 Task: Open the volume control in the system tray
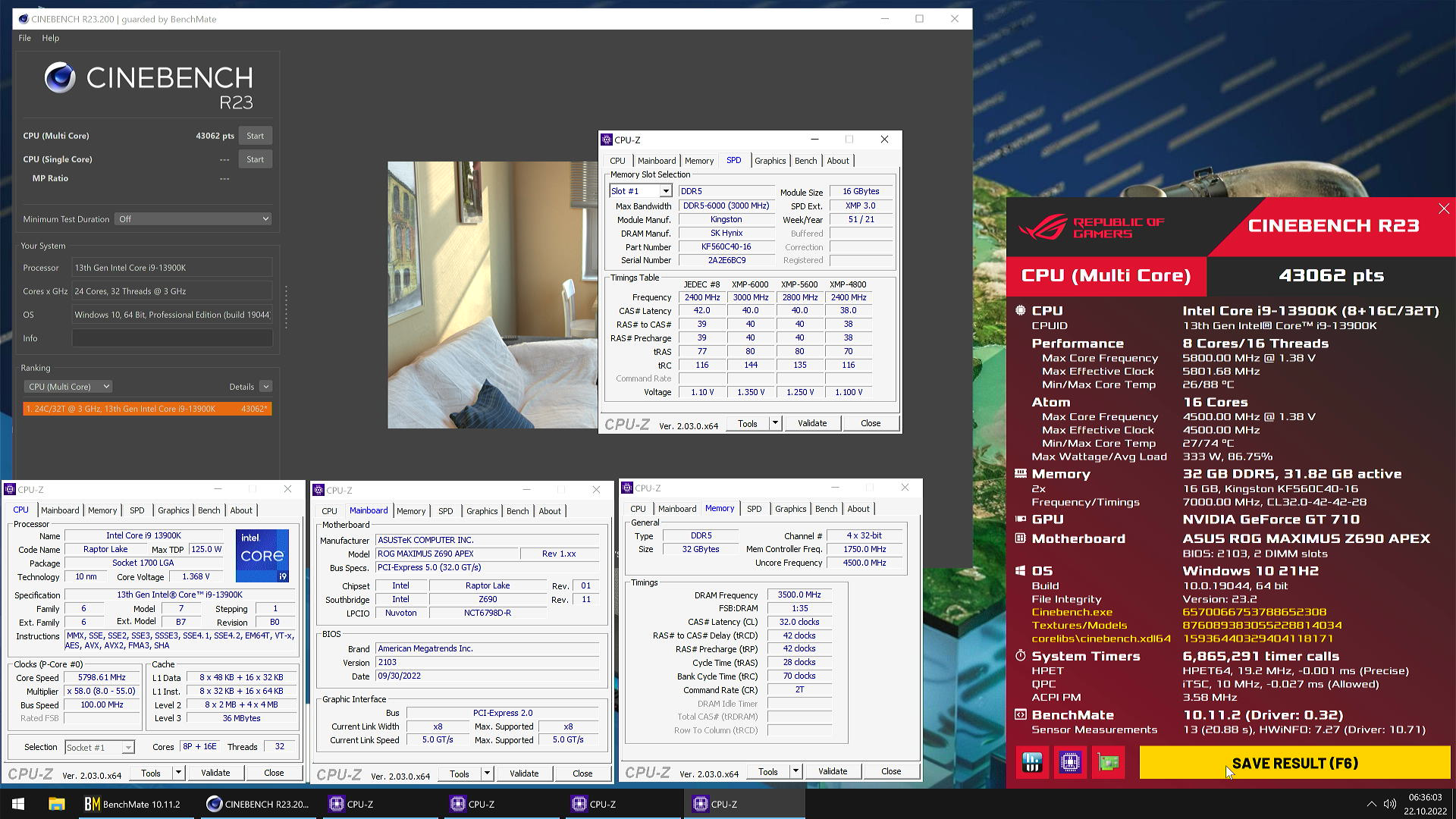click(1390, 804)
